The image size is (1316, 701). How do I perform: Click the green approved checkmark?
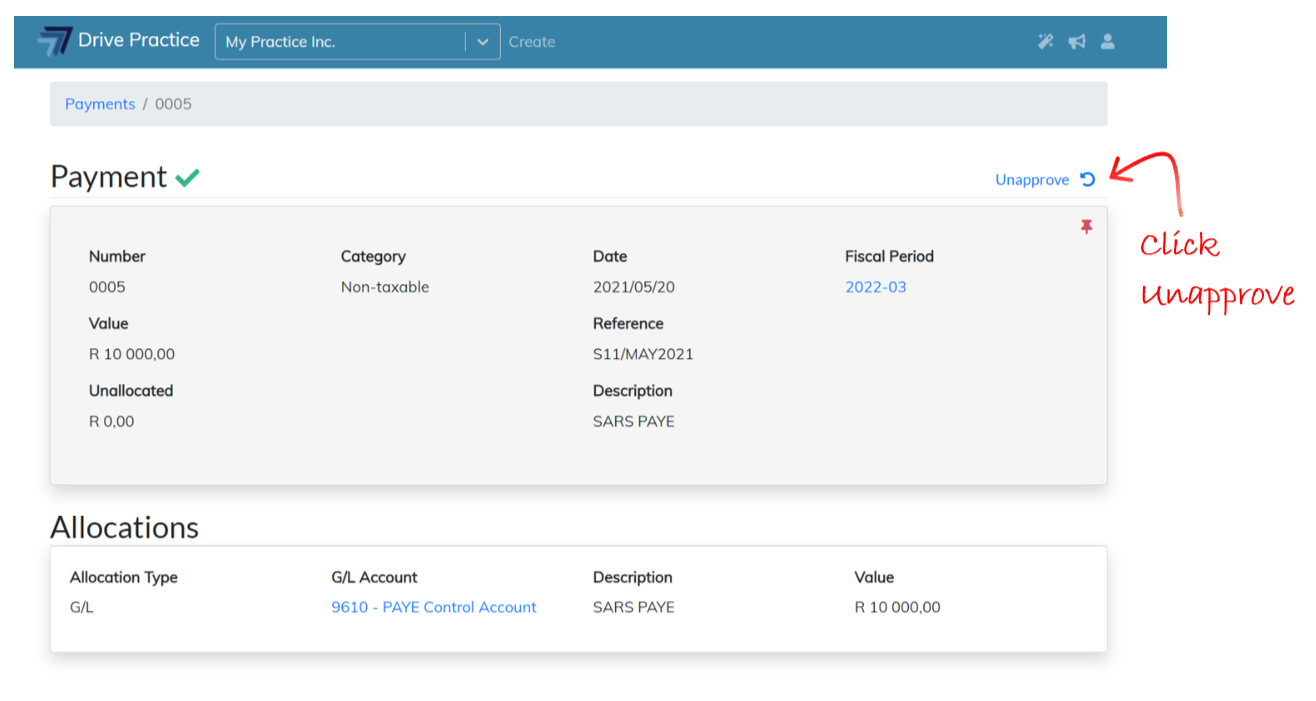click(x=187, y=178)
